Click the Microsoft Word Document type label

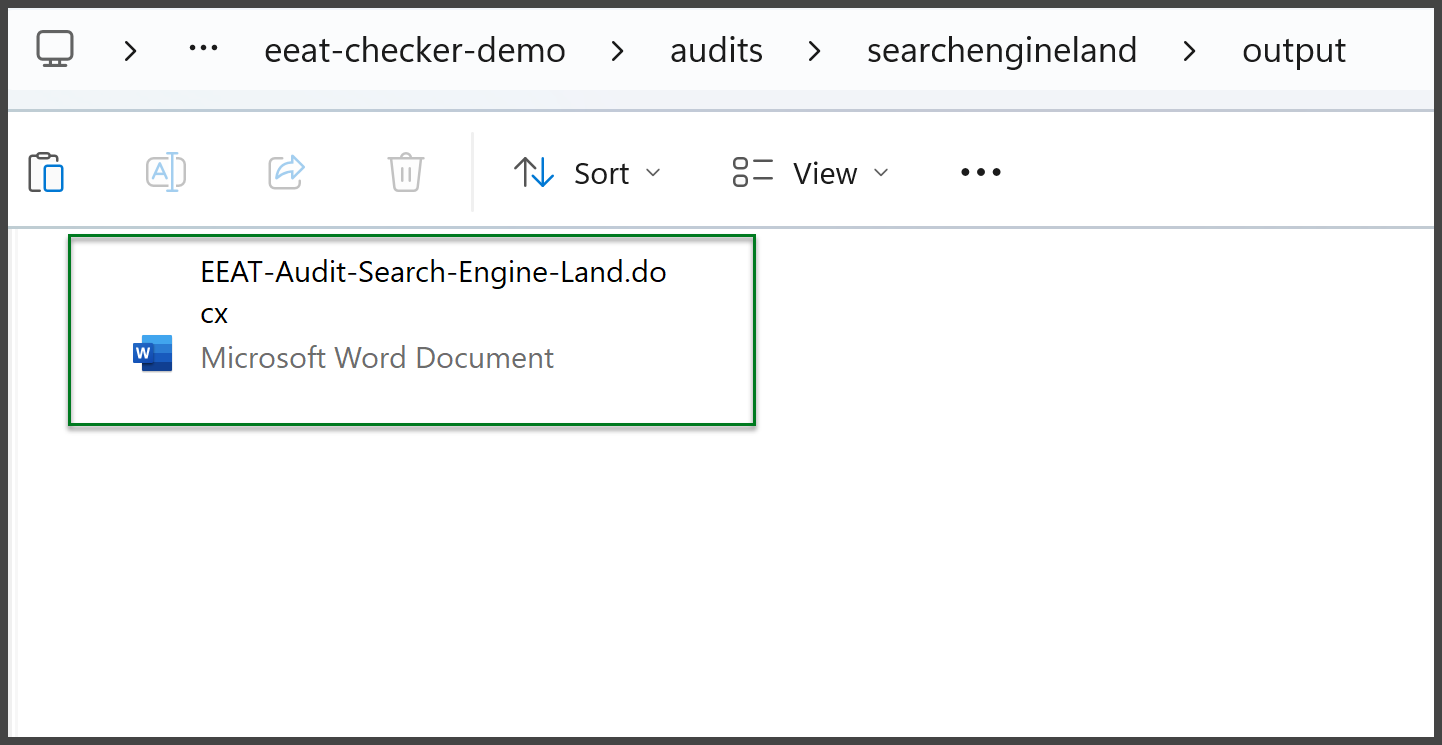click(377, 358)
